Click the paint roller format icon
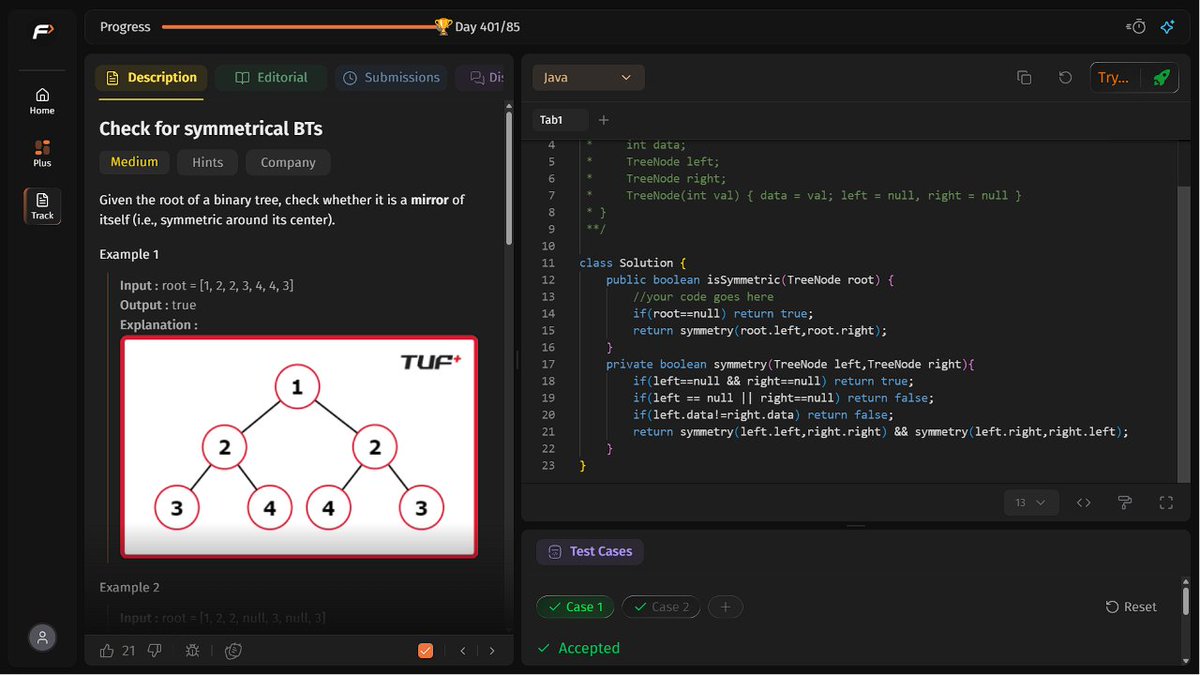The height and width of the screenshot is (675, 1200). 1124,502
